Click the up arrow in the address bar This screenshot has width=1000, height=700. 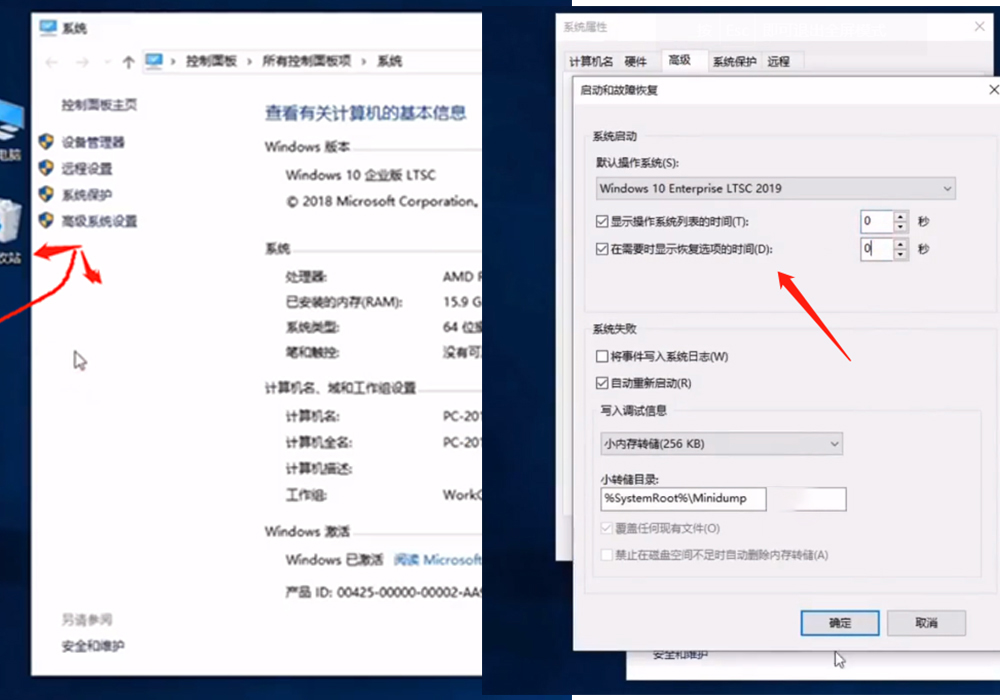[x=128, y=61]
